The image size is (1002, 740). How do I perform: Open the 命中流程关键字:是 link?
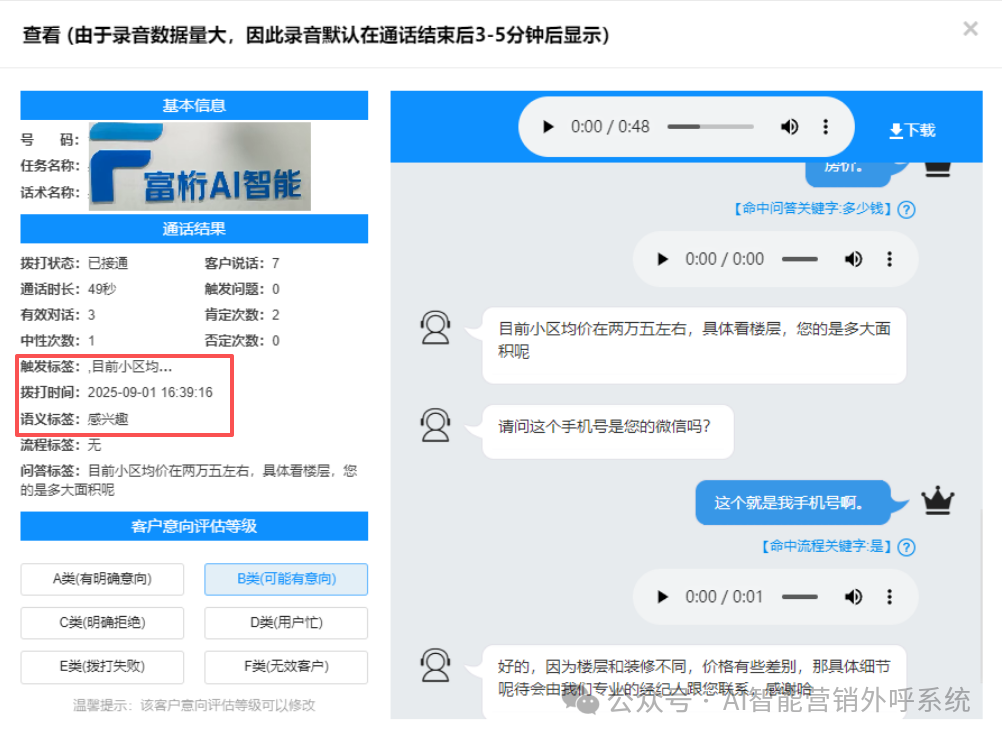click(x=826, y=546)
